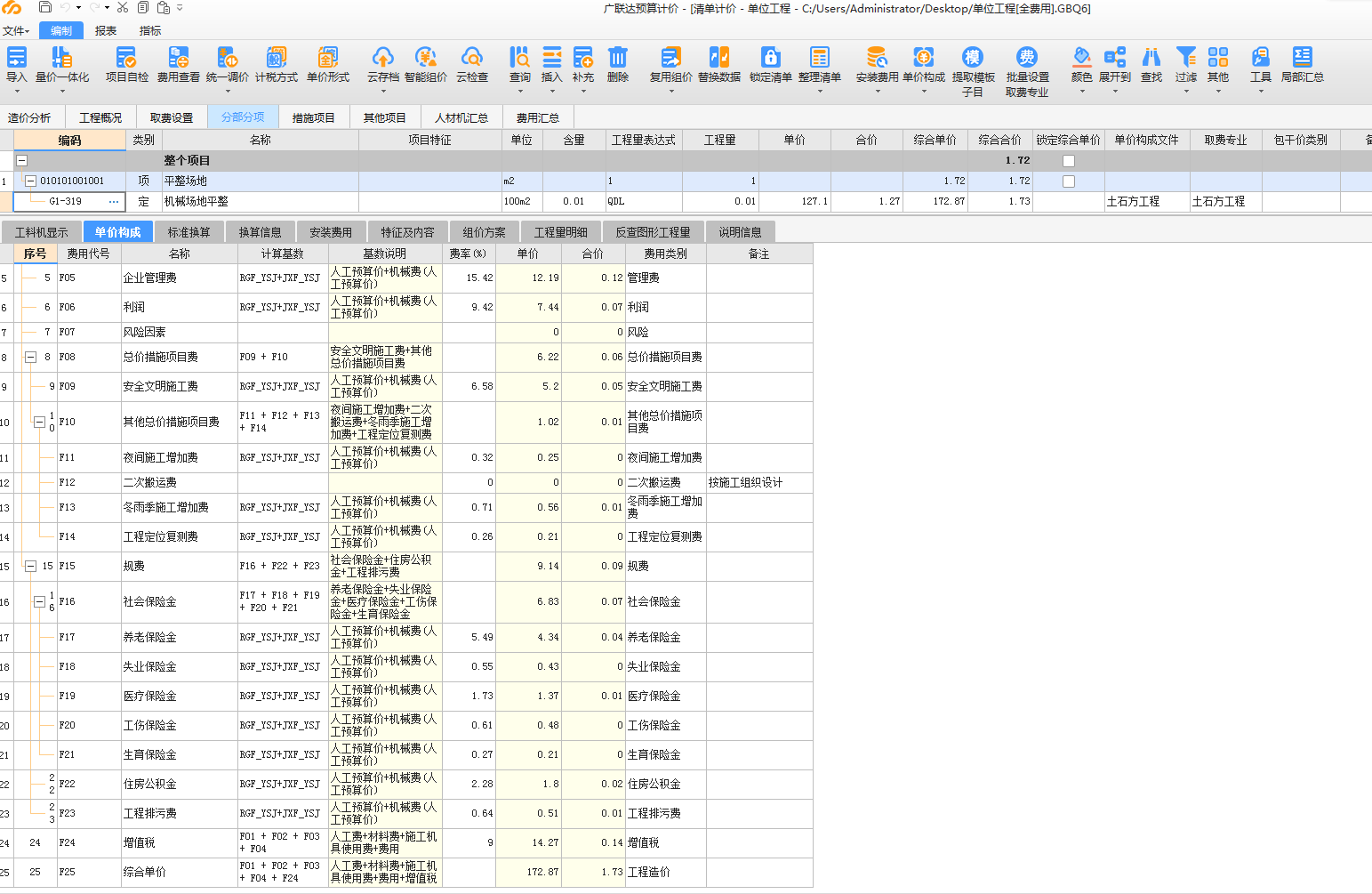The height and width of the screenshot is (894, 1372).
Task: Switch to the 指标 ribbon tab
Action: (150, 31)
